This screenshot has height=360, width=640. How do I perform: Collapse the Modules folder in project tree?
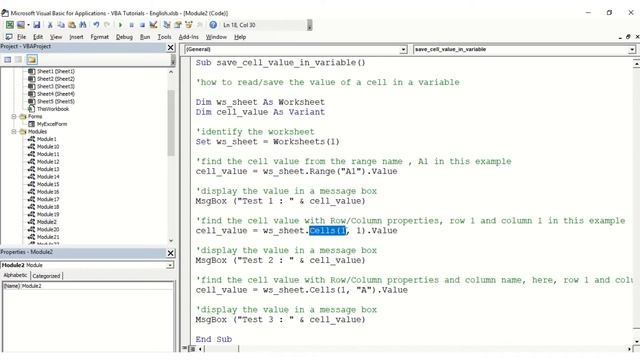click(x=14, y=132)
